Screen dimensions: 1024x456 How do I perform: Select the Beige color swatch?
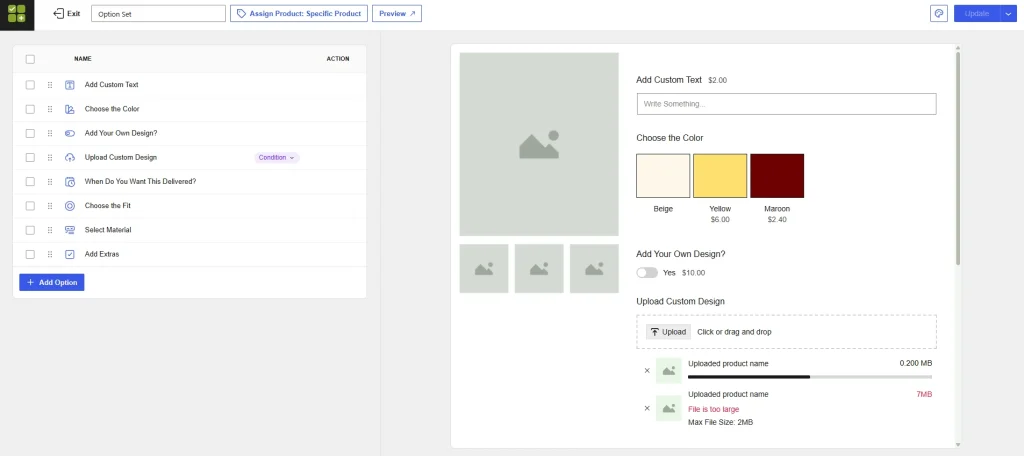(x=663, y=176)
